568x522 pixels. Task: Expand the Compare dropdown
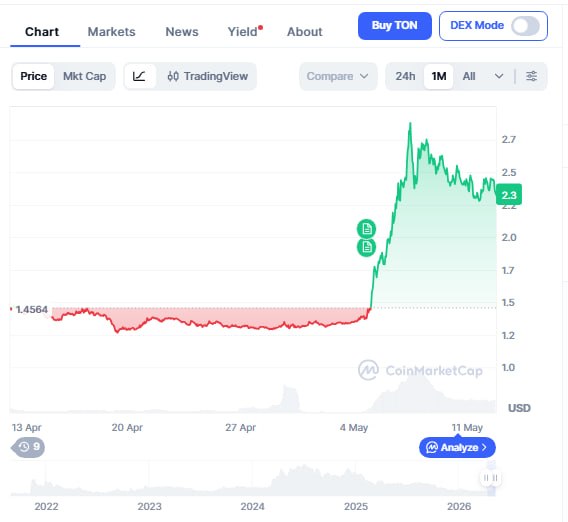pyautogui.click(x=338, y=76)
